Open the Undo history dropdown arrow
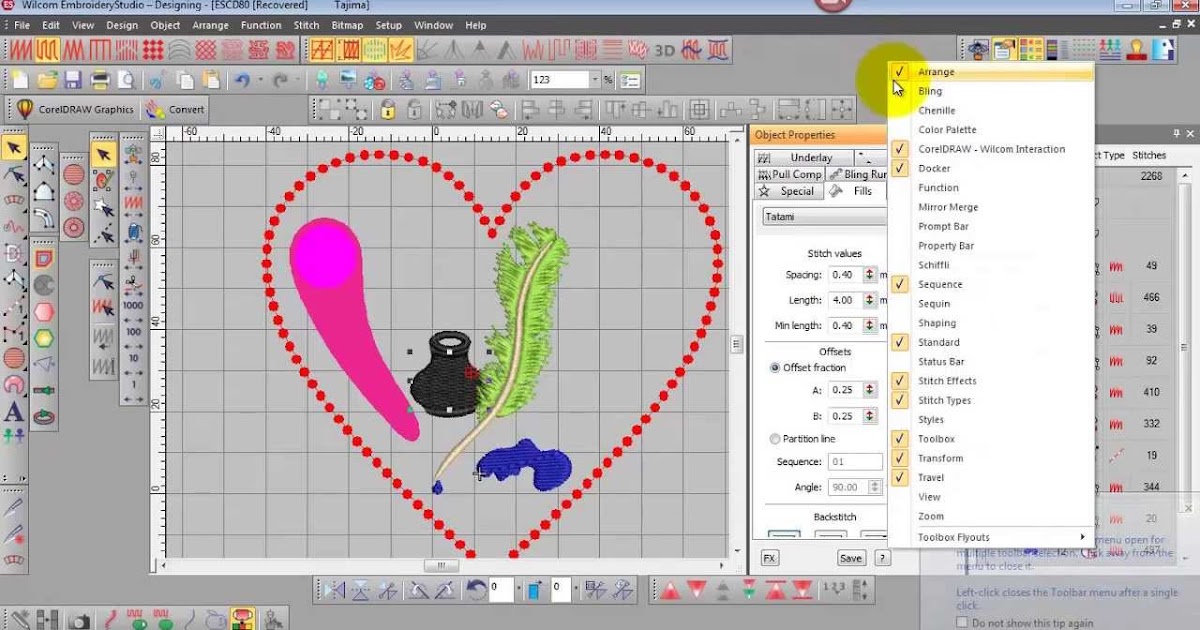1200x630 pixels. [x=260, y=80]
